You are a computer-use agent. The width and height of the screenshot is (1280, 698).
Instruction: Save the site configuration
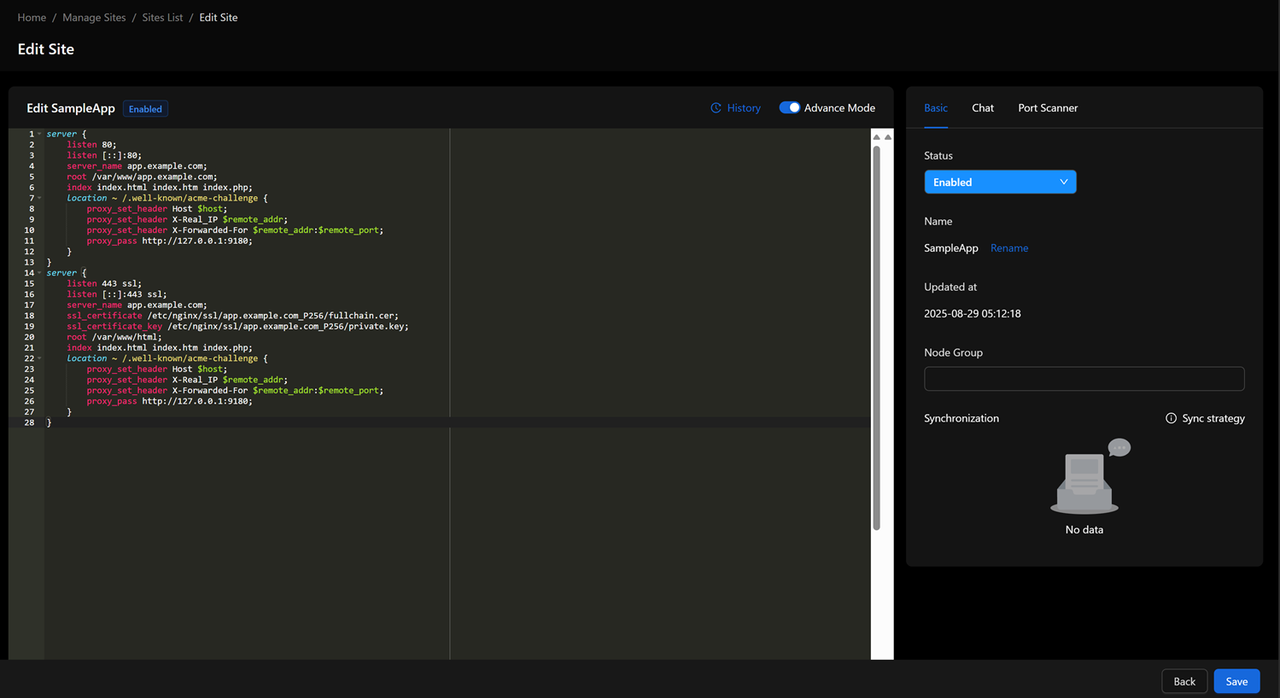[x=1236, y=681]
